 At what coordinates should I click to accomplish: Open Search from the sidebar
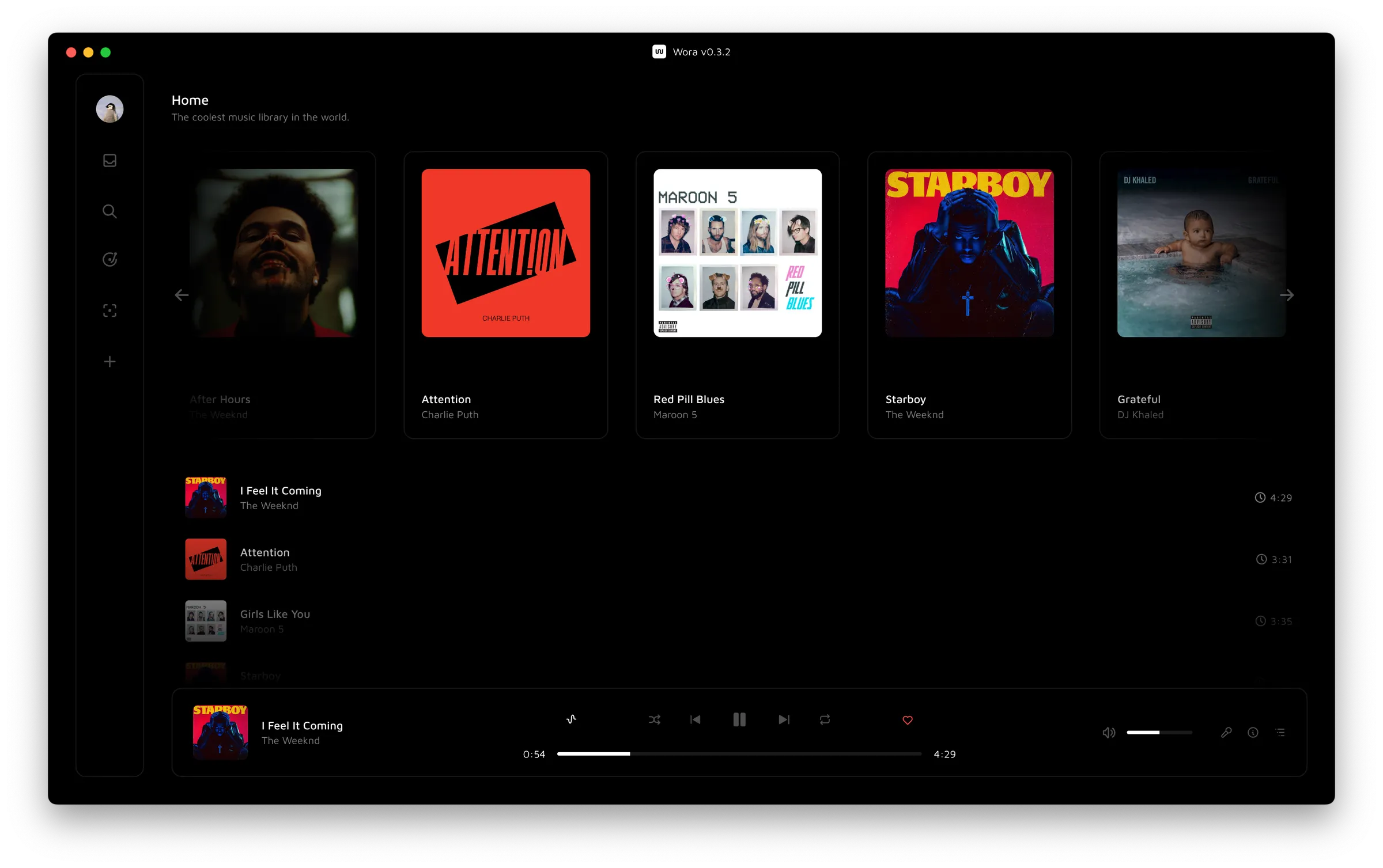(109, 211)
